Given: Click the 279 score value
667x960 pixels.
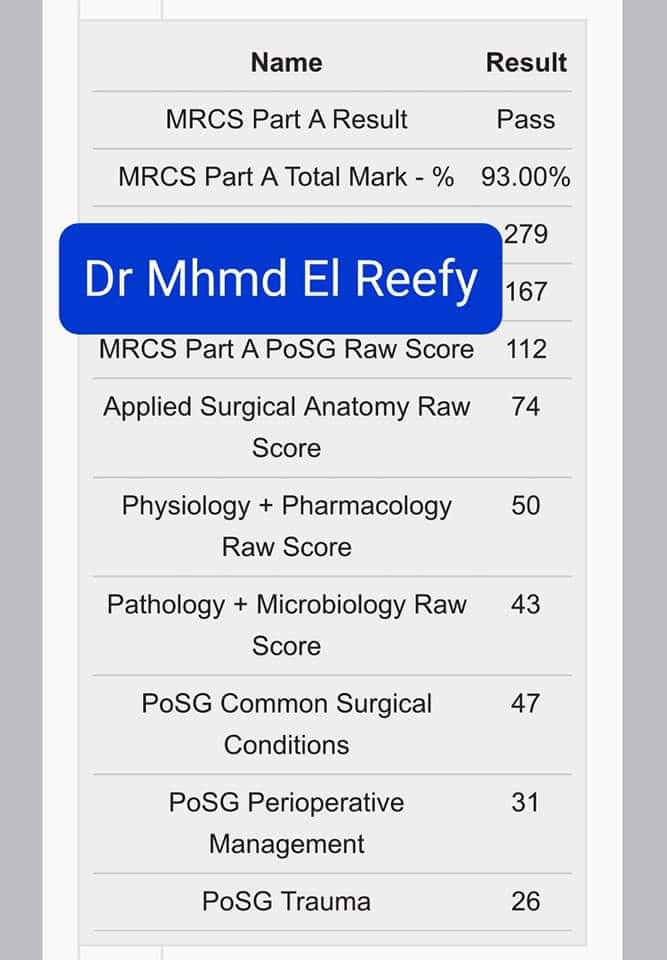Looking at the screenshot, I should [x=526, y=234].
